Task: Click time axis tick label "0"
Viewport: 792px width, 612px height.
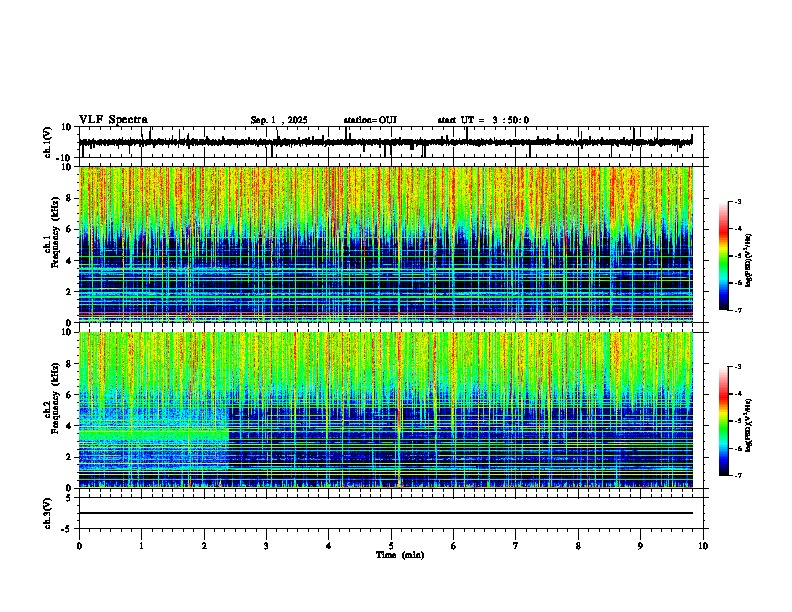Action: 79,546
